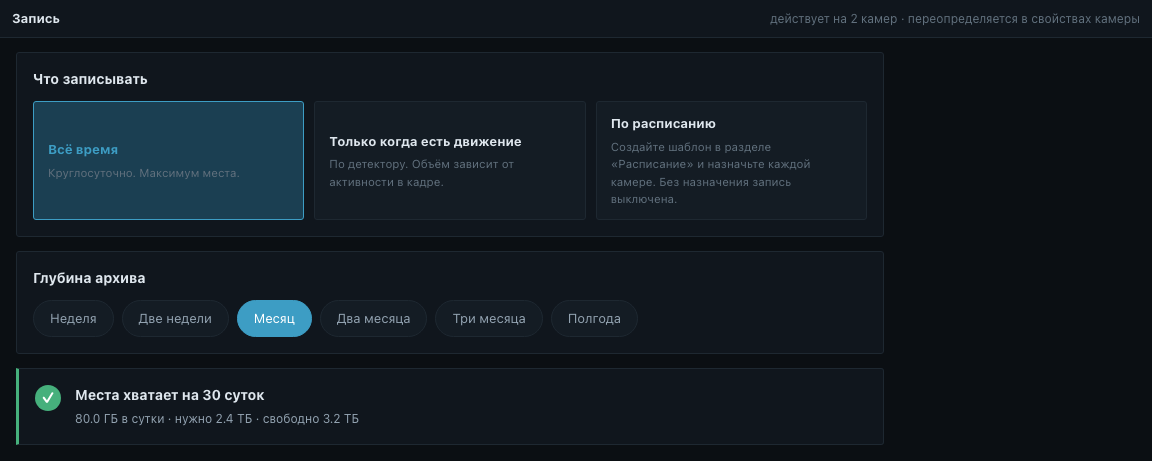
Task: Click the "Что записывать" panel heading
Action: coord(90,79)
